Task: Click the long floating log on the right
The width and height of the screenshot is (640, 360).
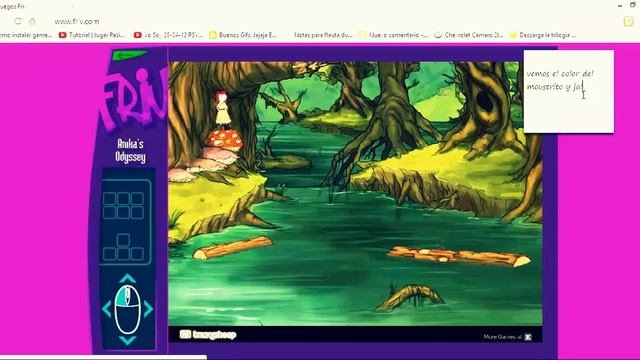Action: (458, 256)
